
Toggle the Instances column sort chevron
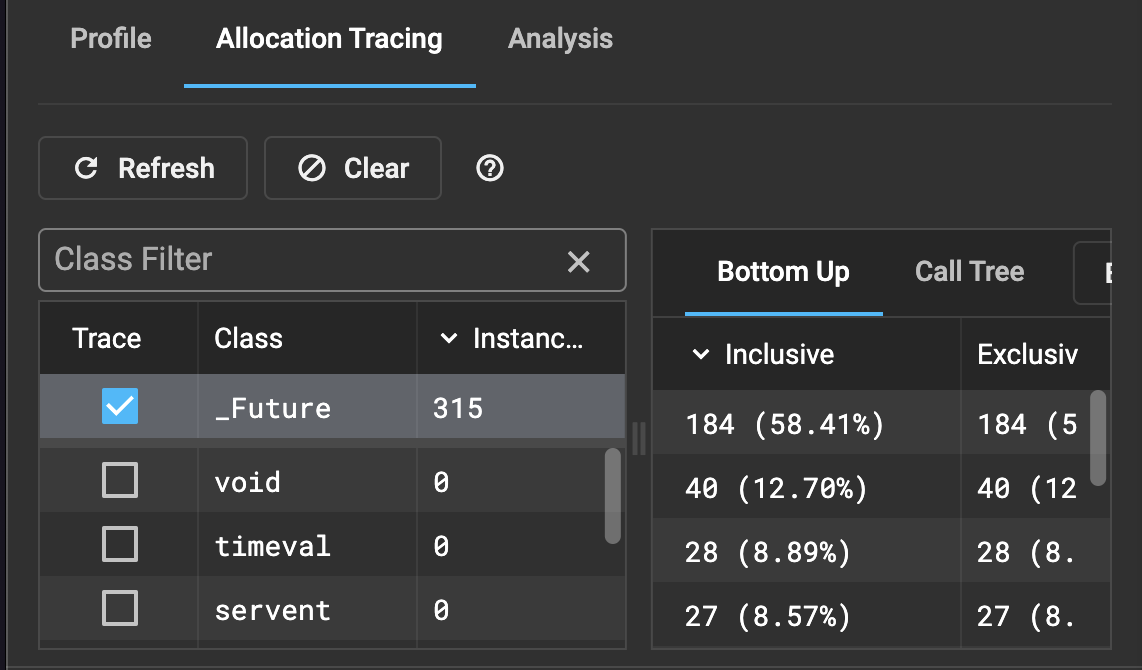[447, 338]
